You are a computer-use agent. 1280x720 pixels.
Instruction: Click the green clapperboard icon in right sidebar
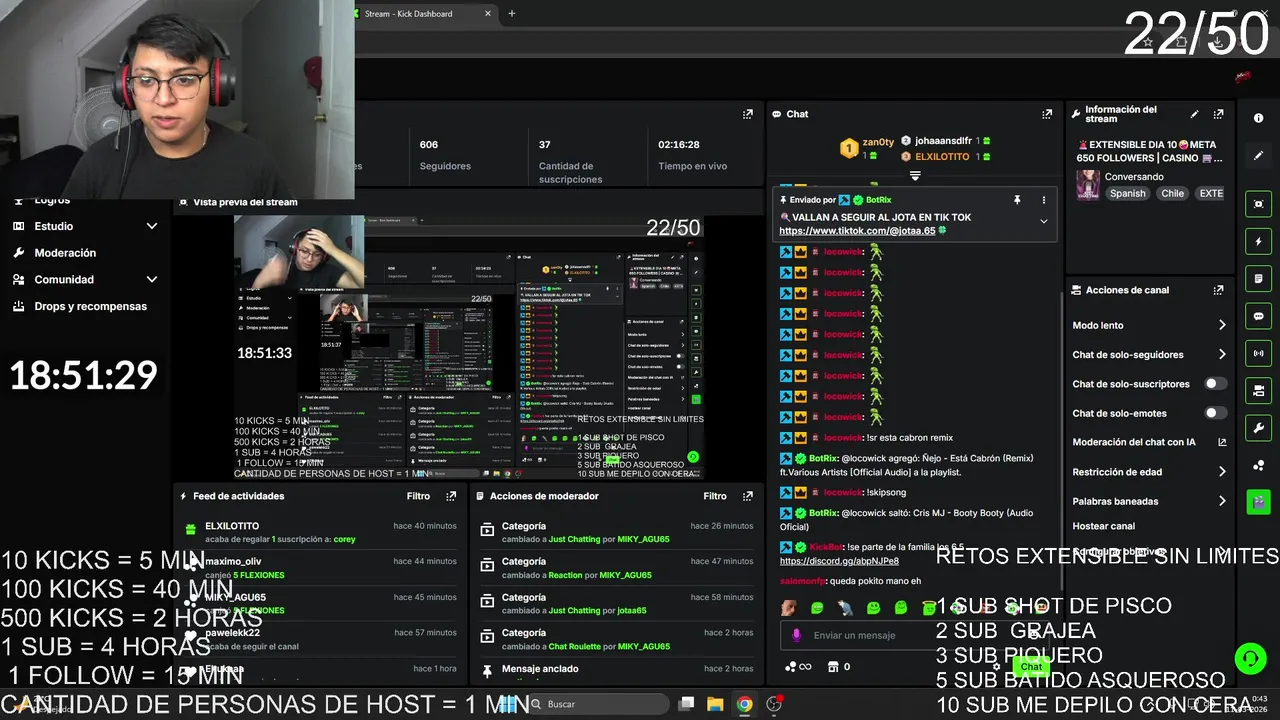pyautogui.click(x=1258, y=502)
